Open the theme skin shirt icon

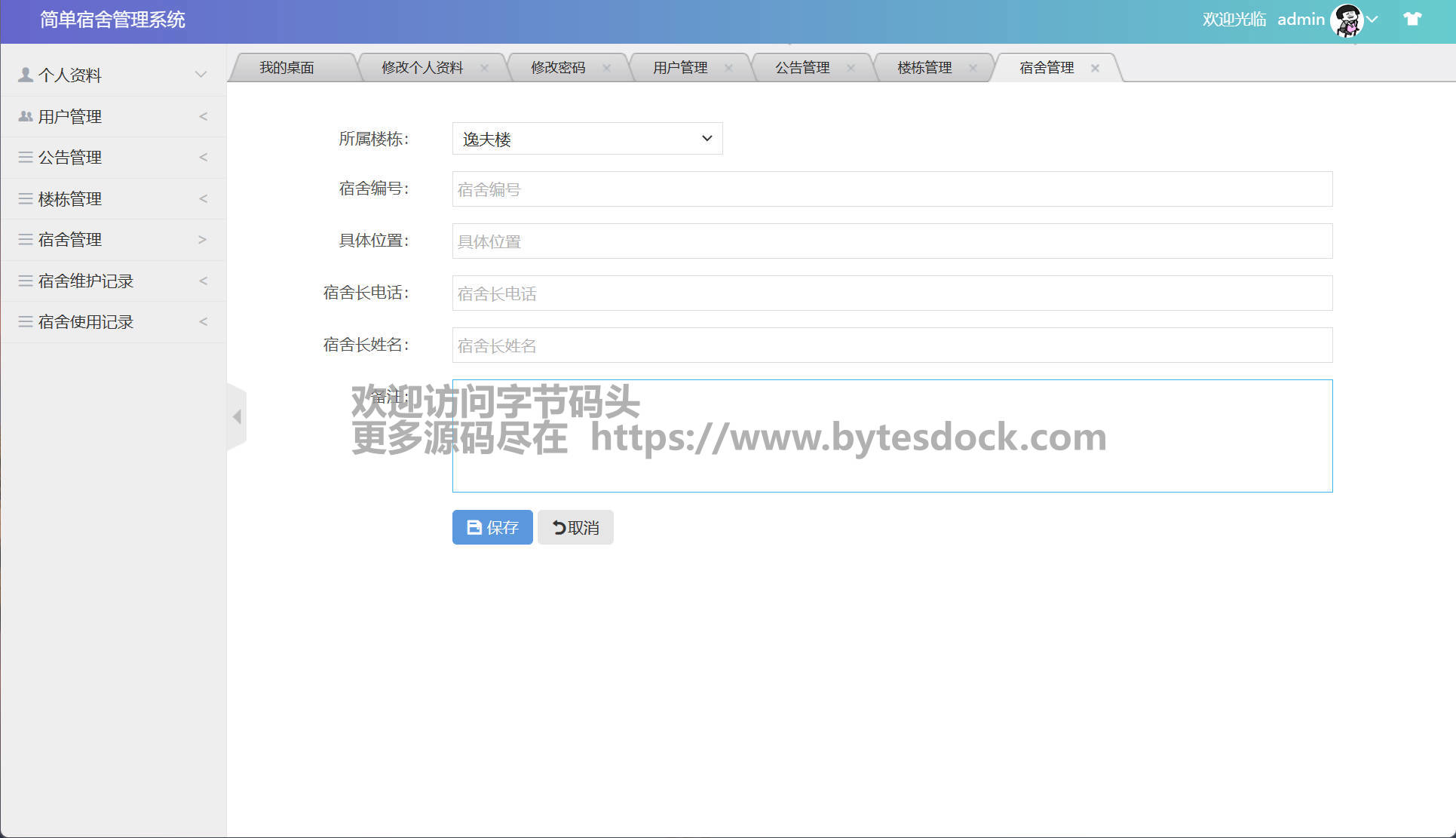[x=1412, y=20]
